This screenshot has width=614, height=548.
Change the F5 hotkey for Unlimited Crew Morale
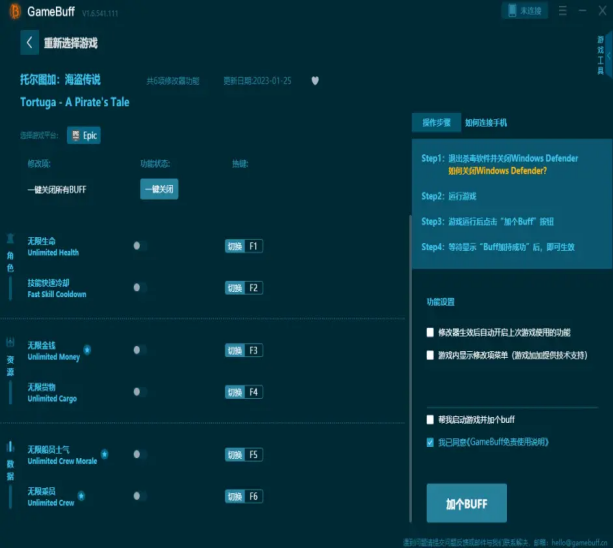[244, 454]
